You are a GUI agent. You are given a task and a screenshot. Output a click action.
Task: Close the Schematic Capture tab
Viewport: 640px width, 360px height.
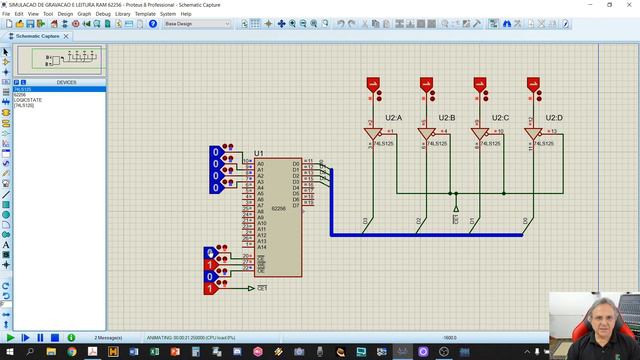point(66,36)
